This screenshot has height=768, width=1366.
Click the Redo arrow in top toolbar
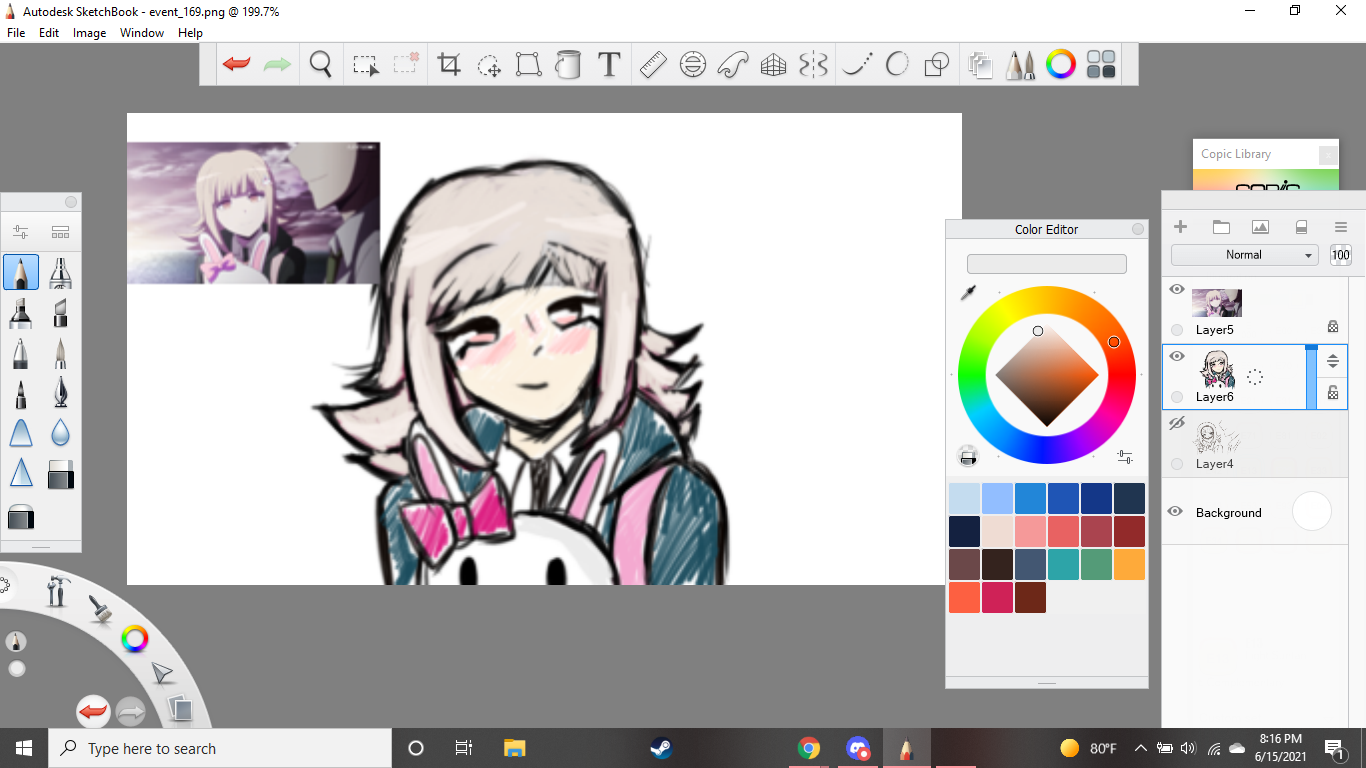click(x=277, y=65)
